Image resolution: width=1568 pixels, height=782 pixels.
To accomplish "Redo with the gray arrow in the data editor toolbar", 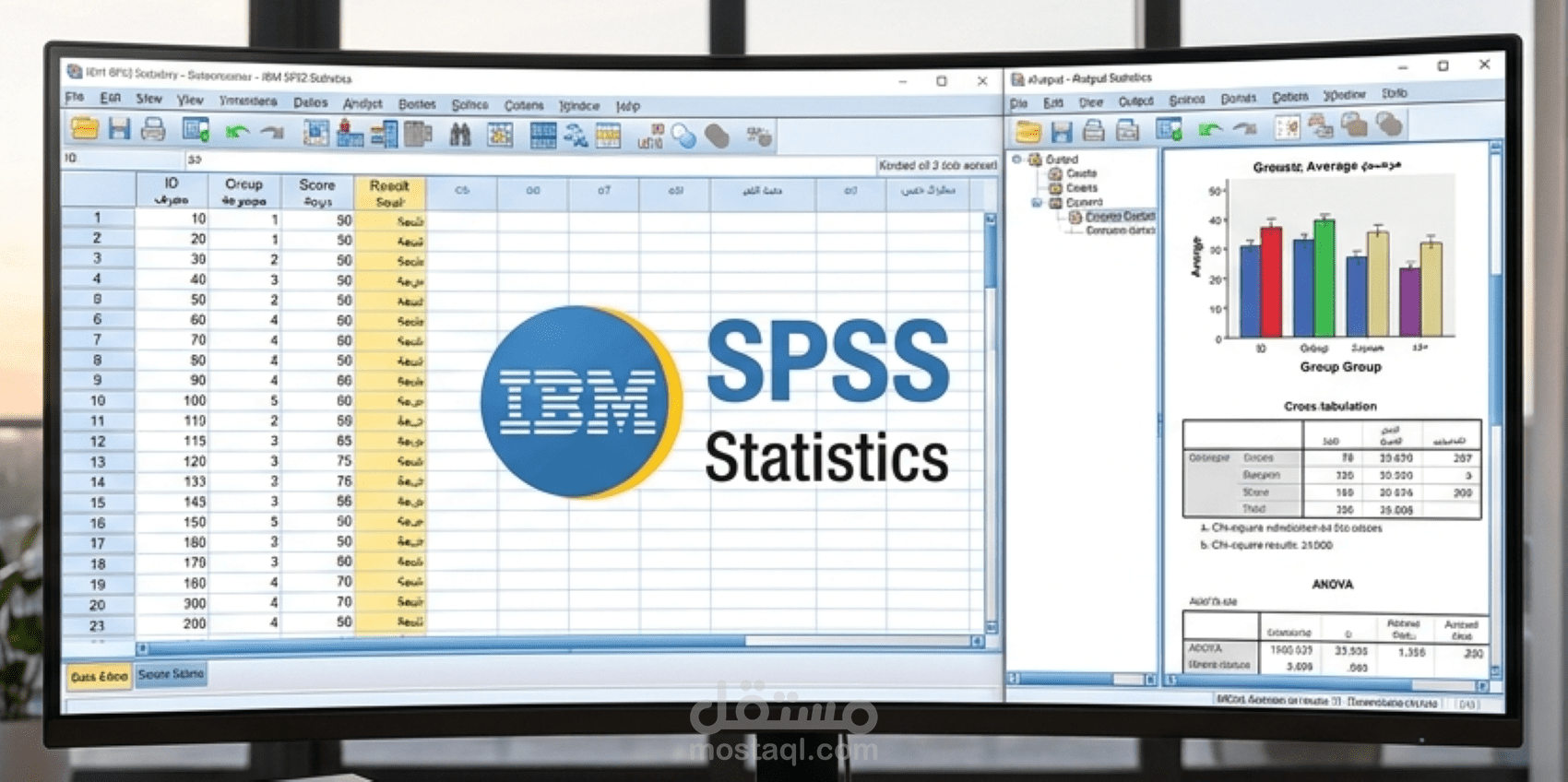I will click(x=271, y=133).
